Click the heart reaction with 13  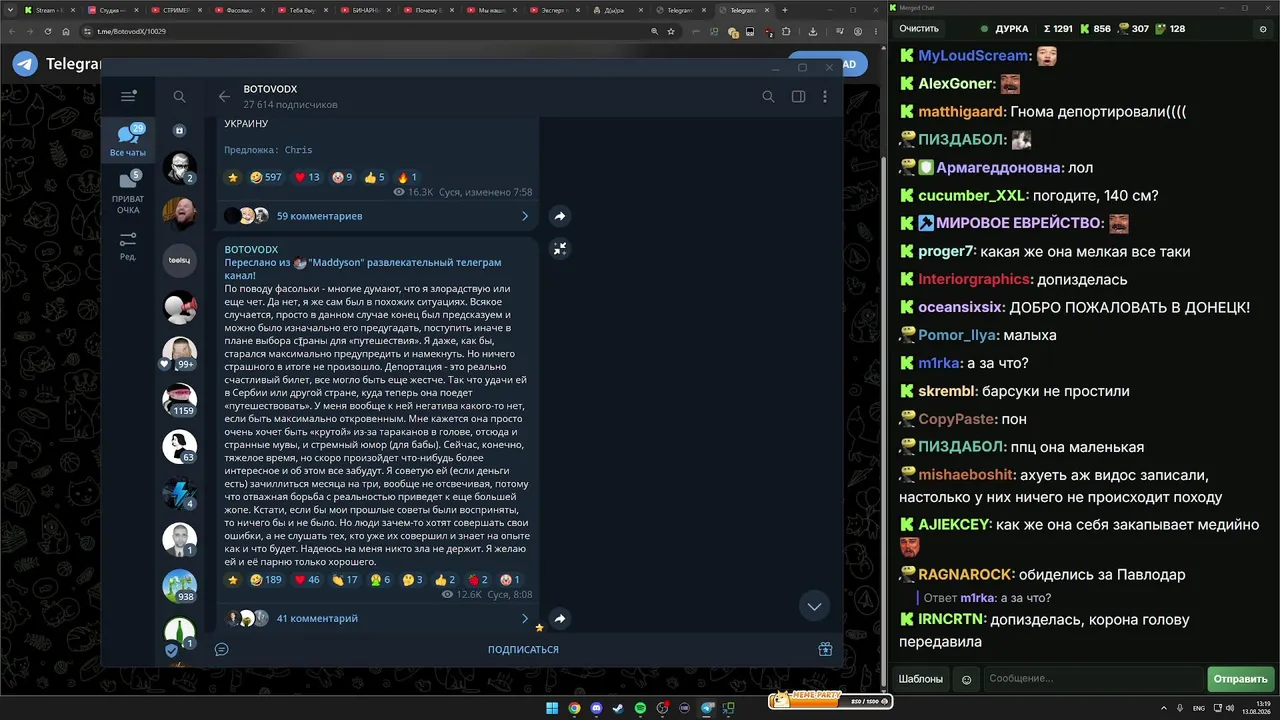click(x=307, y=177)
